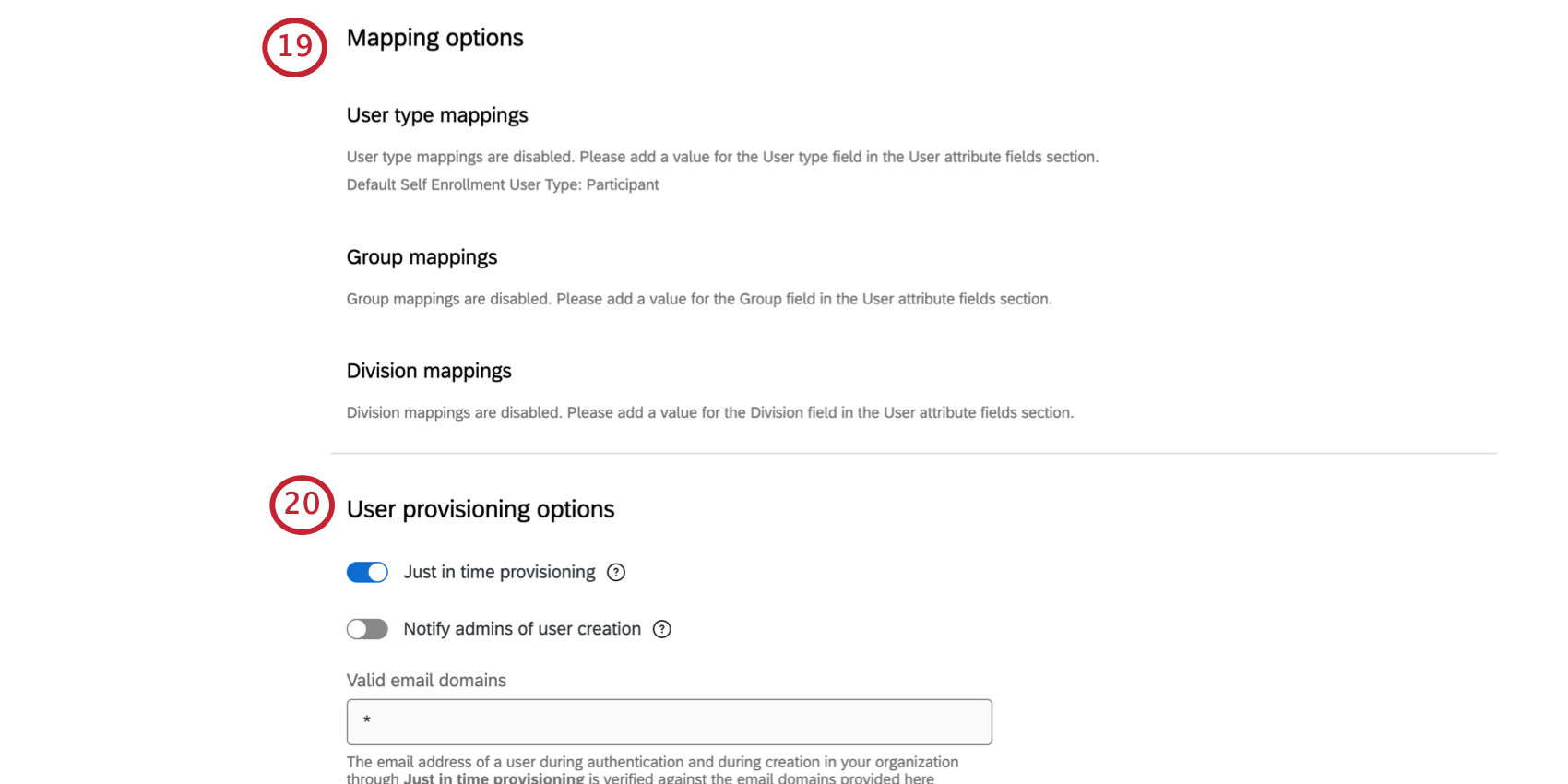Expand the User type mappings section

tap(436, 114)
